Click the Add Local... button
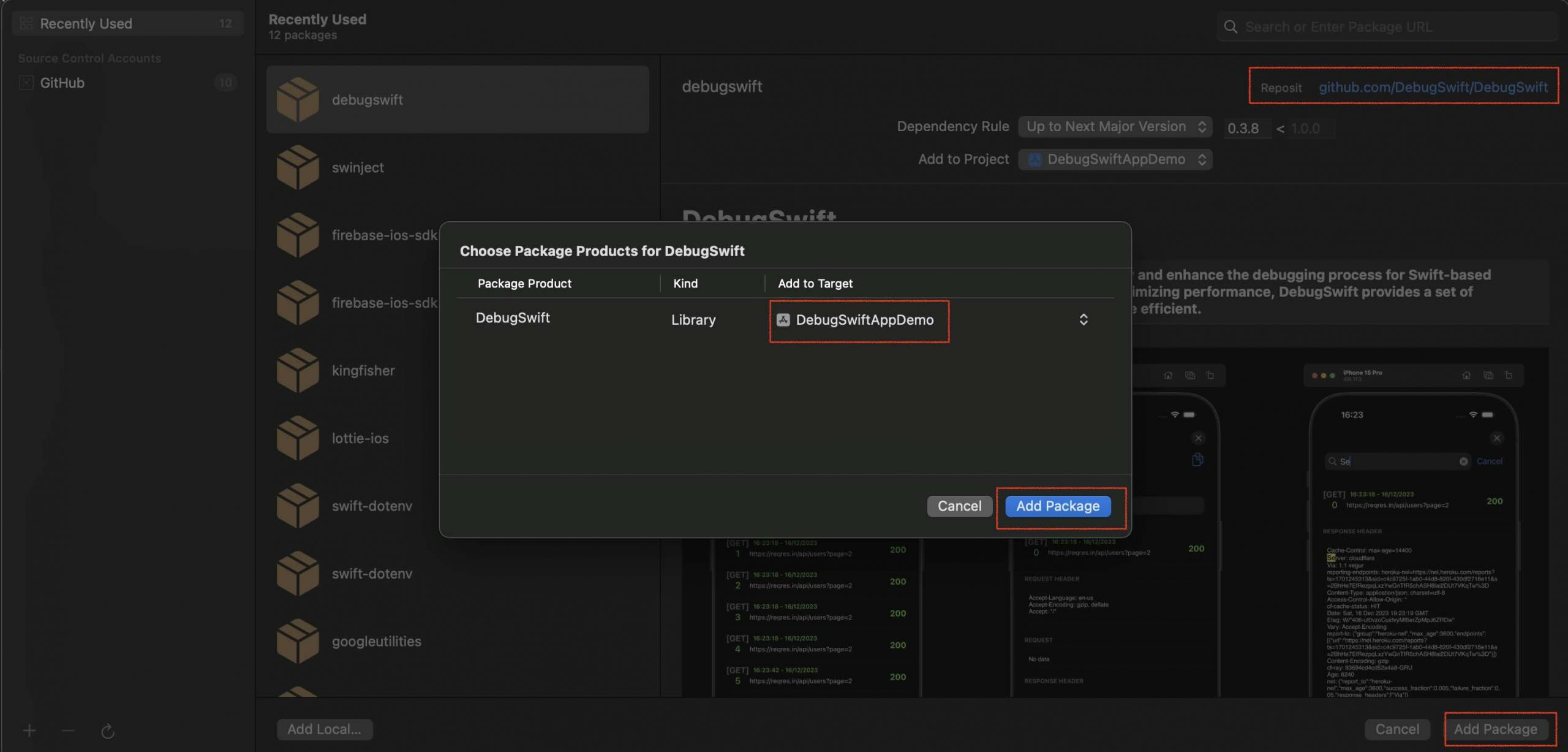The image size is (1568, 752). pyautogui.click(x=325, y=729)
